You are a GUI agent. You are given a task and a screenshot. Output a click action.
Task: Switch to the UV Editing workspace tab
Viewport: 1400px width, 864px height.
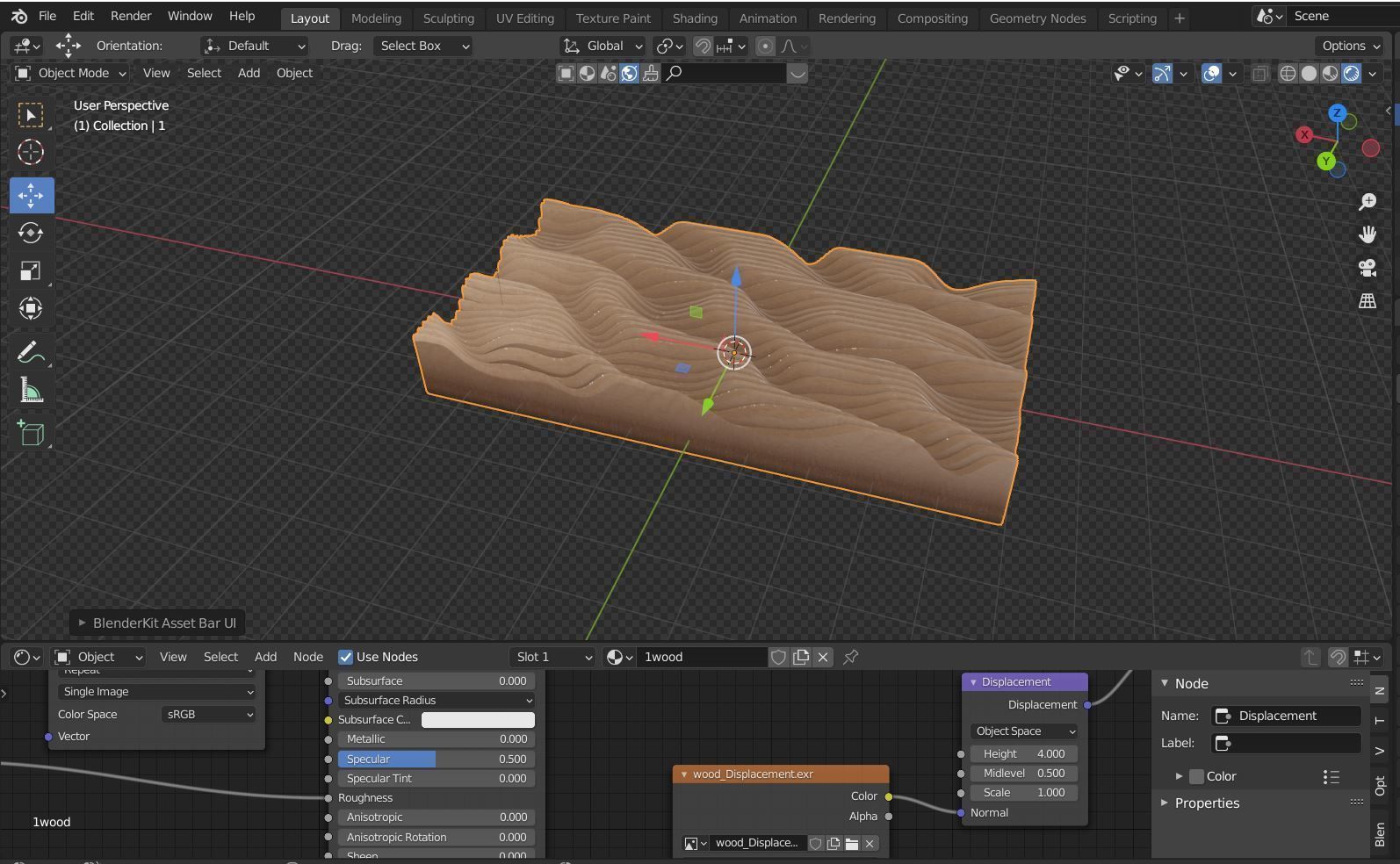[525, 18]
